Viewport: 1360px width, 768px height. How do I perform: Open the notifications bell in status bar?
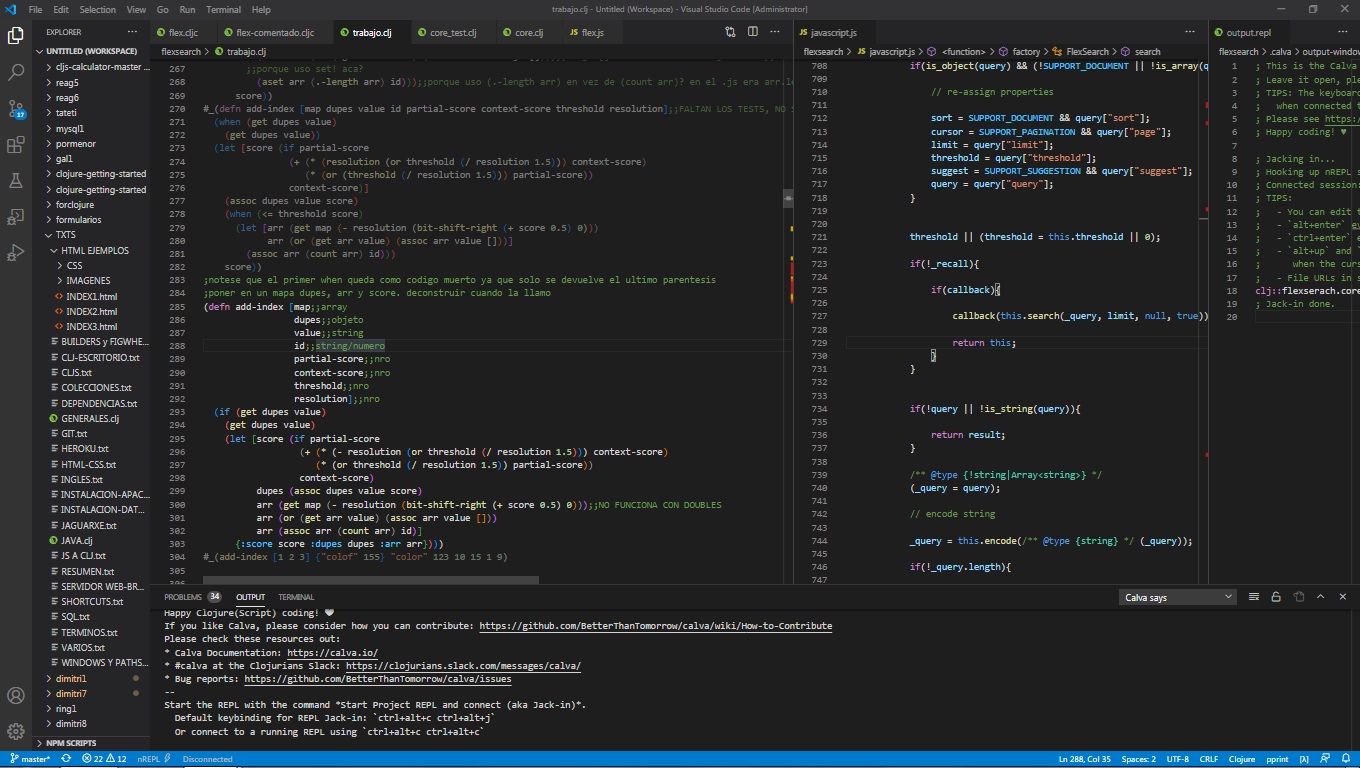(x=1345, y=759)
